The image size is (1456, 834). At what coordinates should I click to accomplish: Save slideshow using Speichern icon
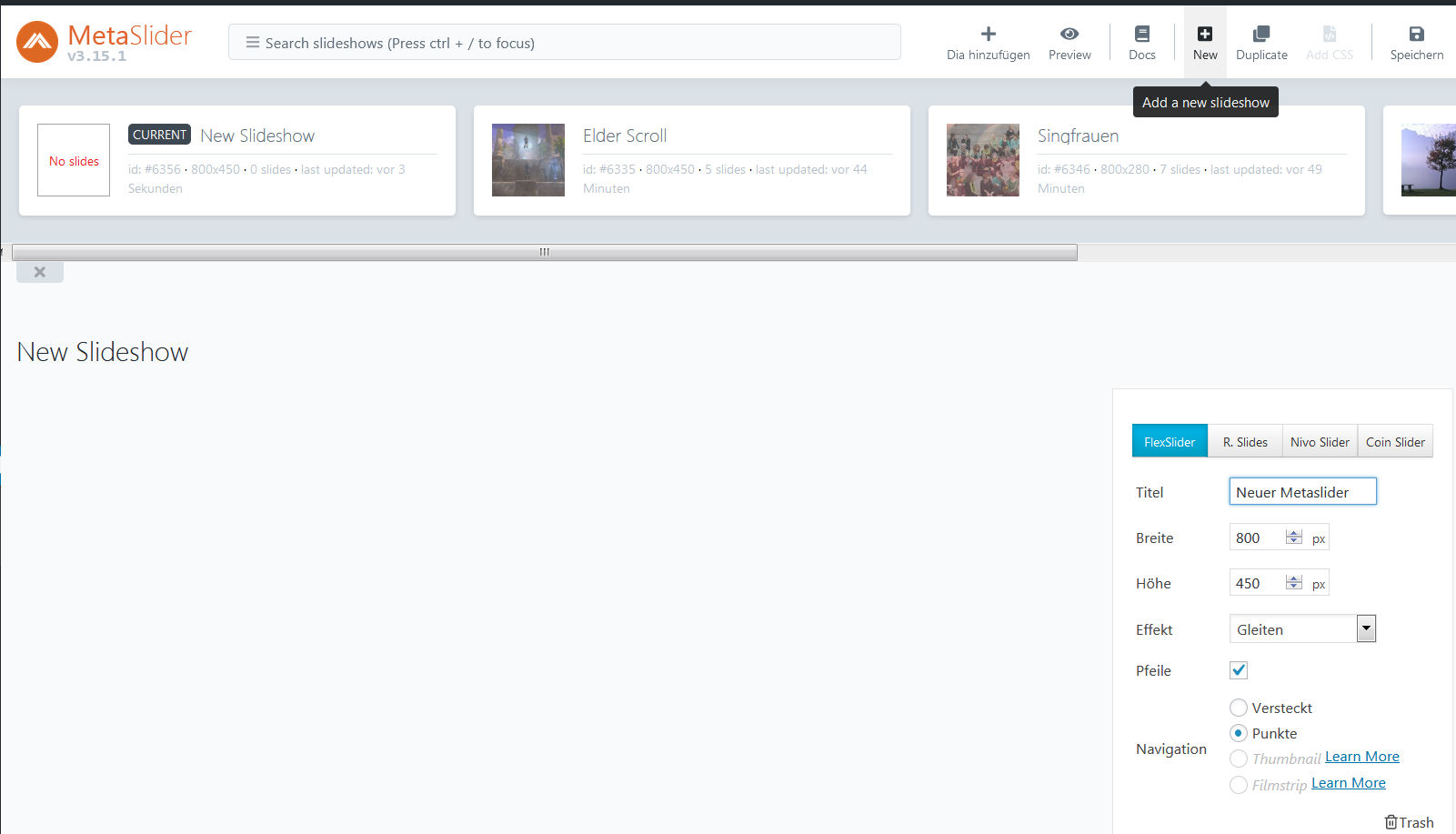click(x=1416, y=35)
